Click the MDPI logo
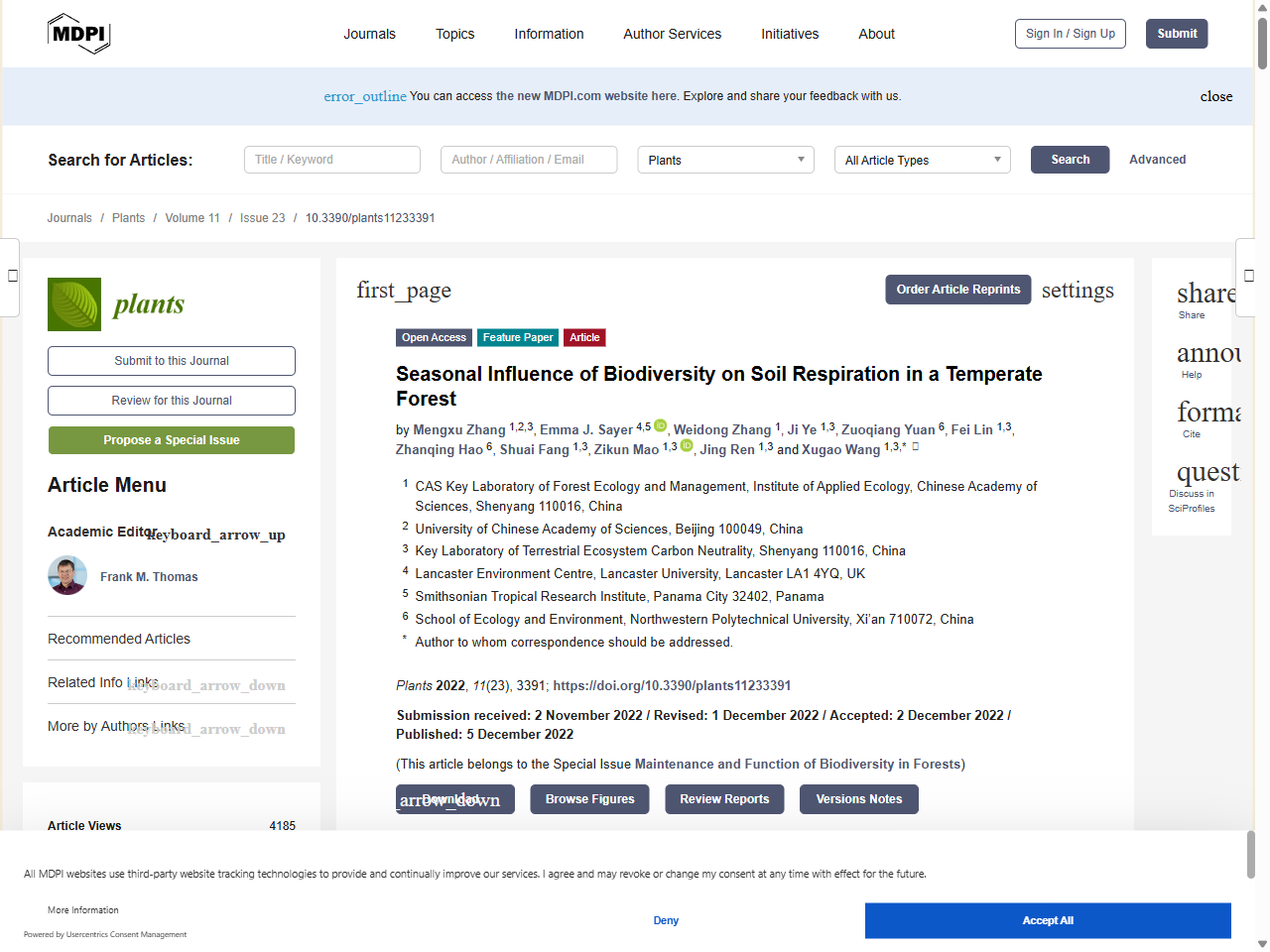 [78, 34]
